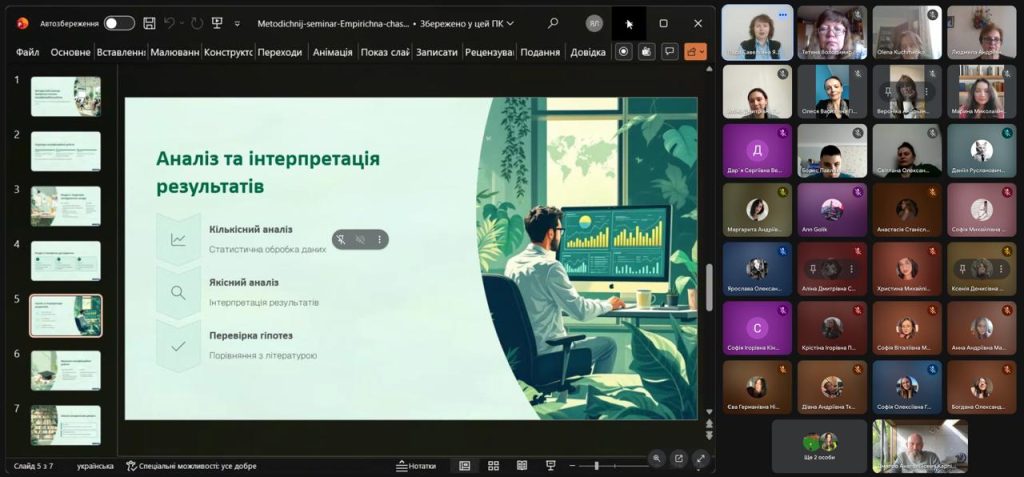Open the Файл menu
Screen dimensions: 1024x477
pos(28,52)
